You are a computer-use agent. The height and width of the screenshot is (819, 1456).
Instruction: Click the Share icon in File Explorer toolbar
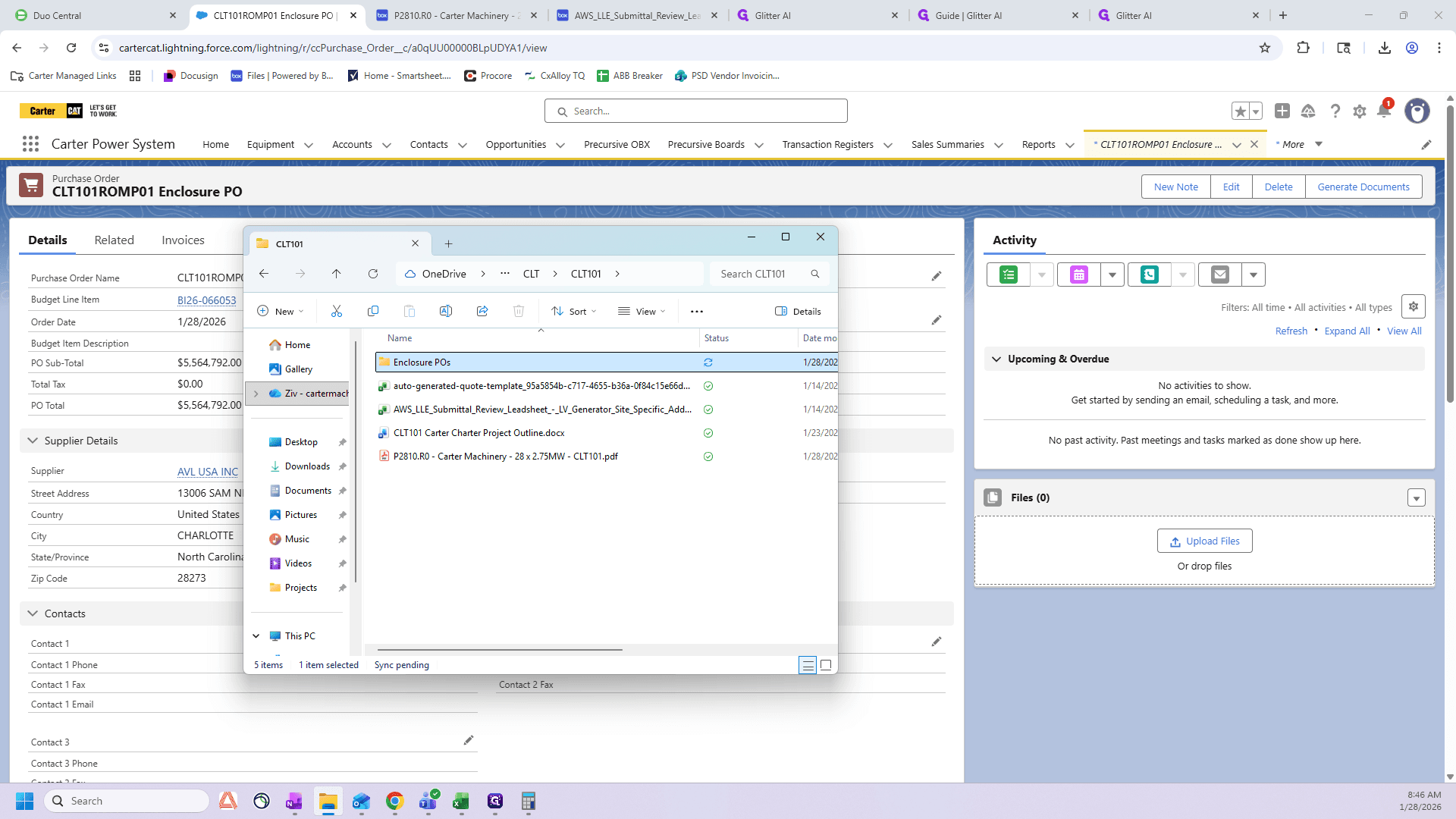click(x=482, y=311)
